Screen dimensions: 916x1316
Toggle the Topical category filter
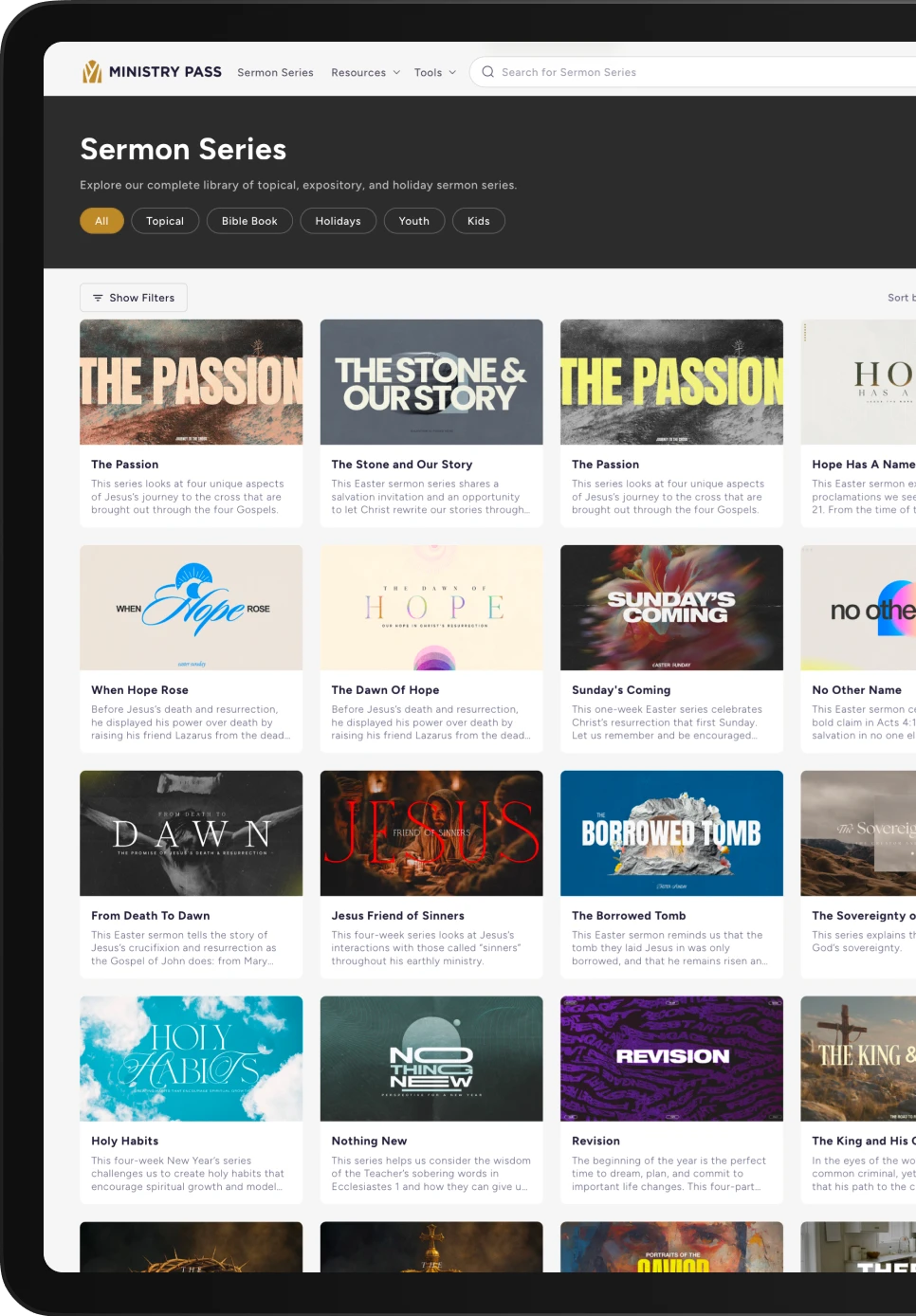click(165, 220)
